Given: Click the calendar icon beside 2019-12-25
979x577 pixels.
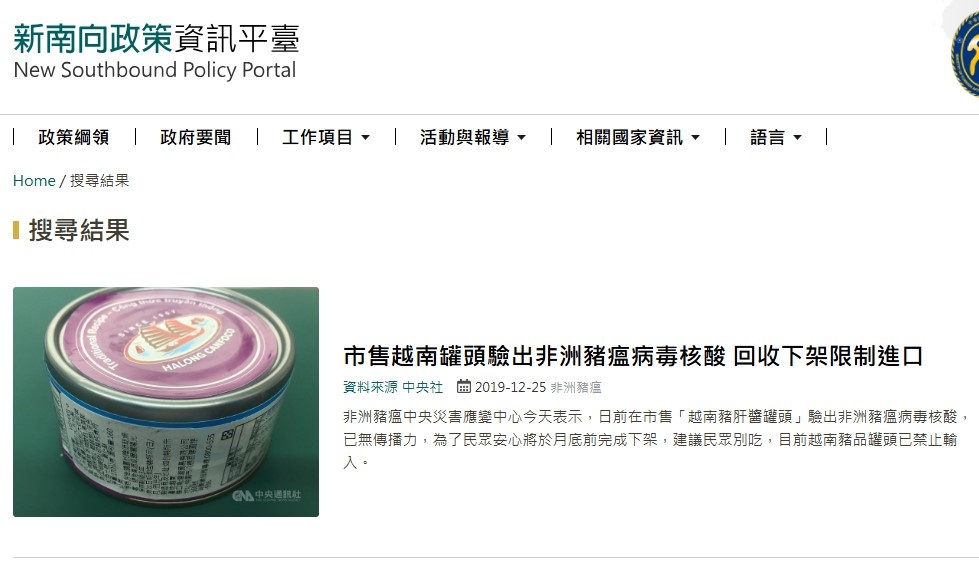Looking at the screenshot, I should 463,387.
